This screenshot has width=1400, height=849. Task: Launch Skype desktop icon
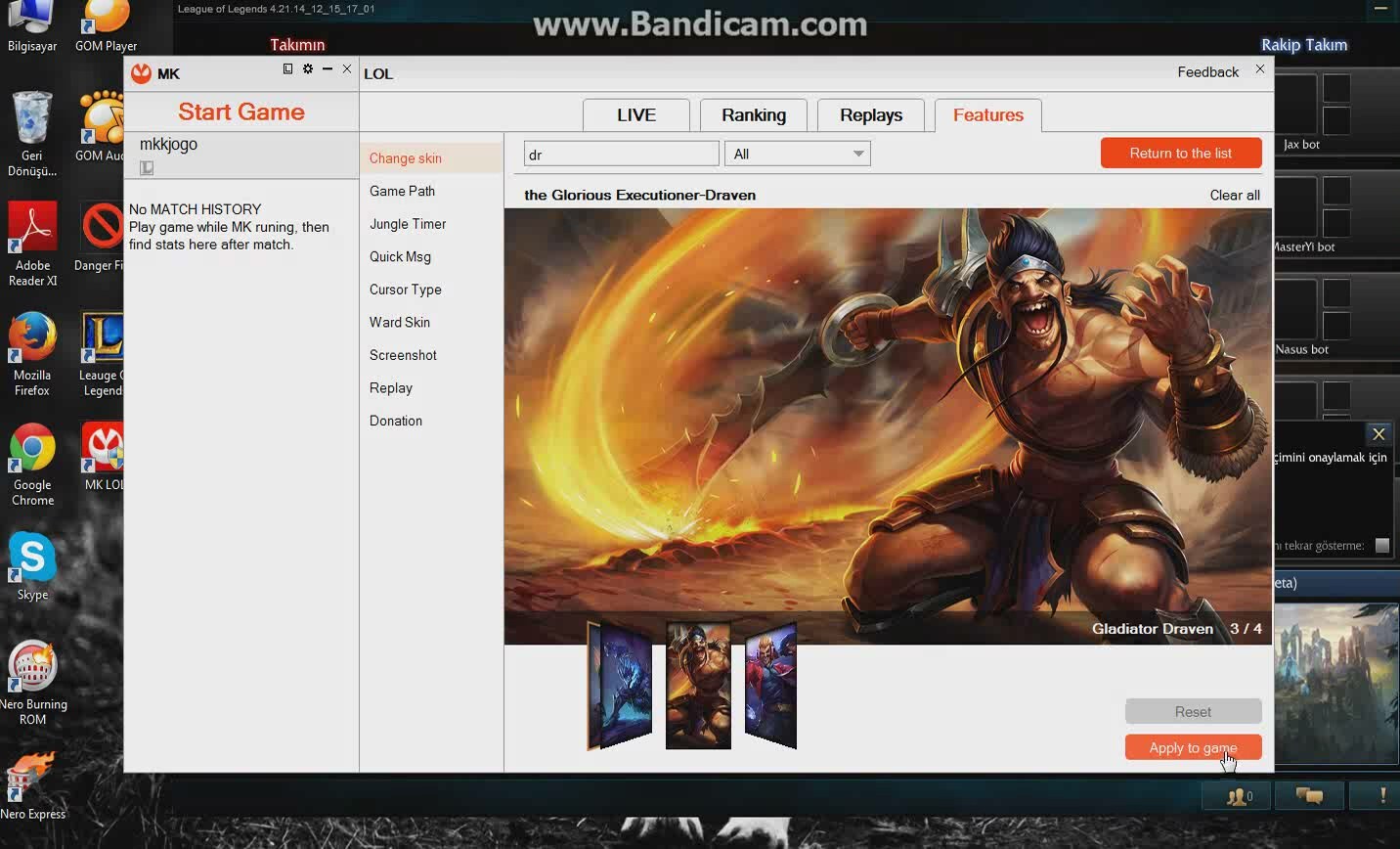pos(32,566)
